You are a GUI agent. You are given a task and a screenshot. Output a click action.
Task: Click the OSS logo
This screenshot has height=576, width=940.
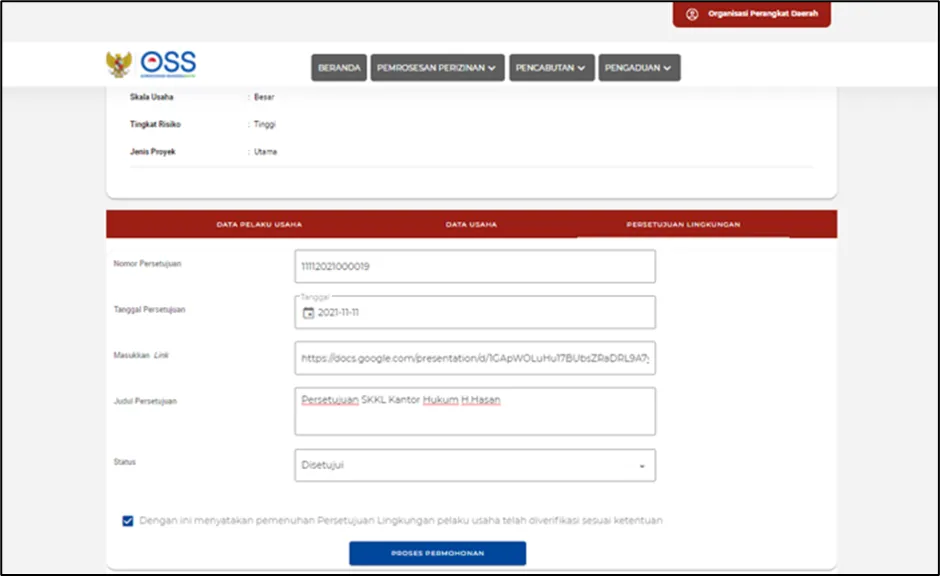(168, 64)
